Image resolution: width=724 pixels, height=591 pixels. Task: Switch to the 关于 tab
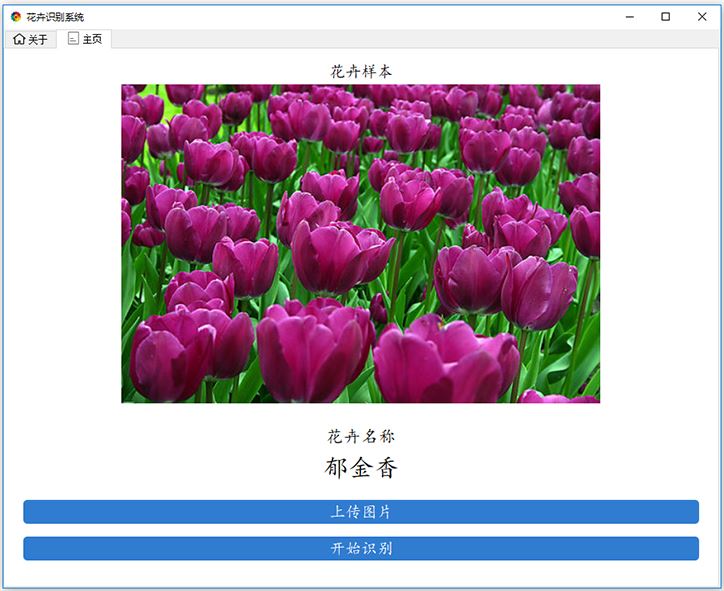(30, 39)
